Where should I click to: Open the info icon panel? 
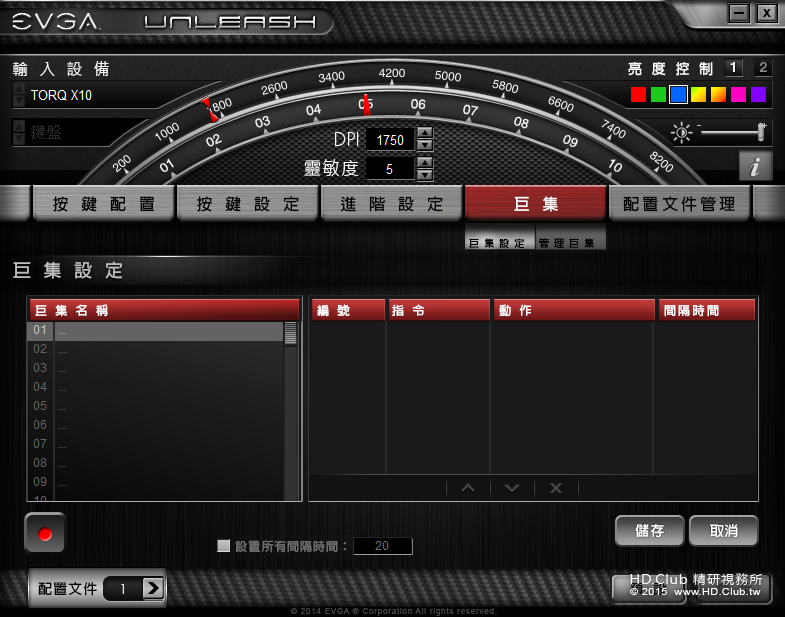click(755, 166)
